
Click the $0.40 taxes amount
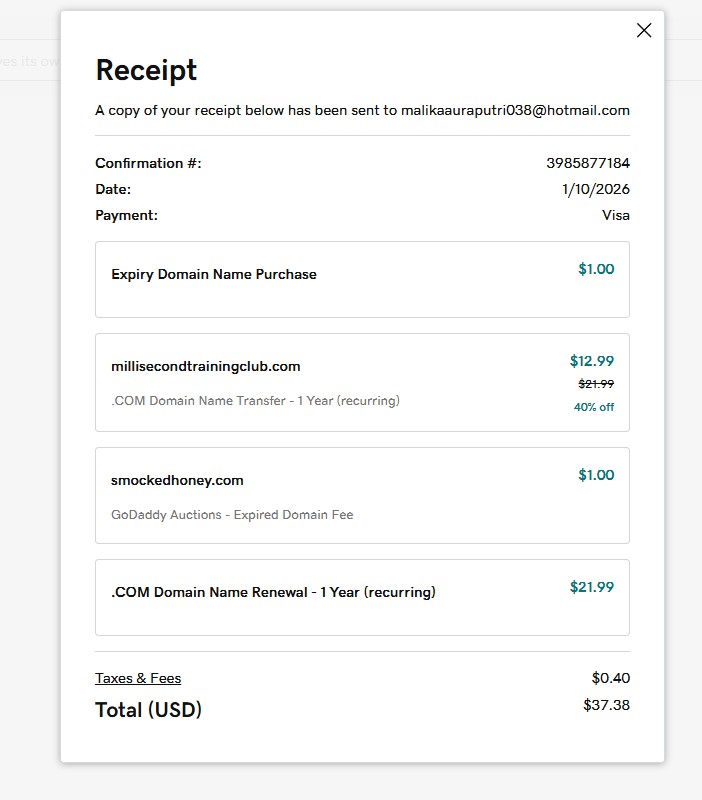[611, 678]
